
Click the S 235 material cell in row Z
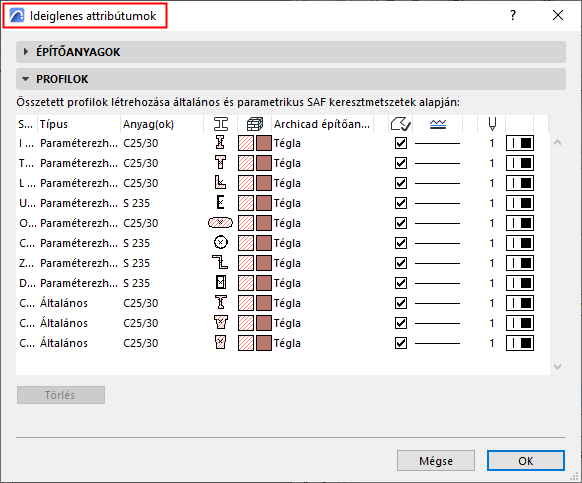(x=136, y=264)
